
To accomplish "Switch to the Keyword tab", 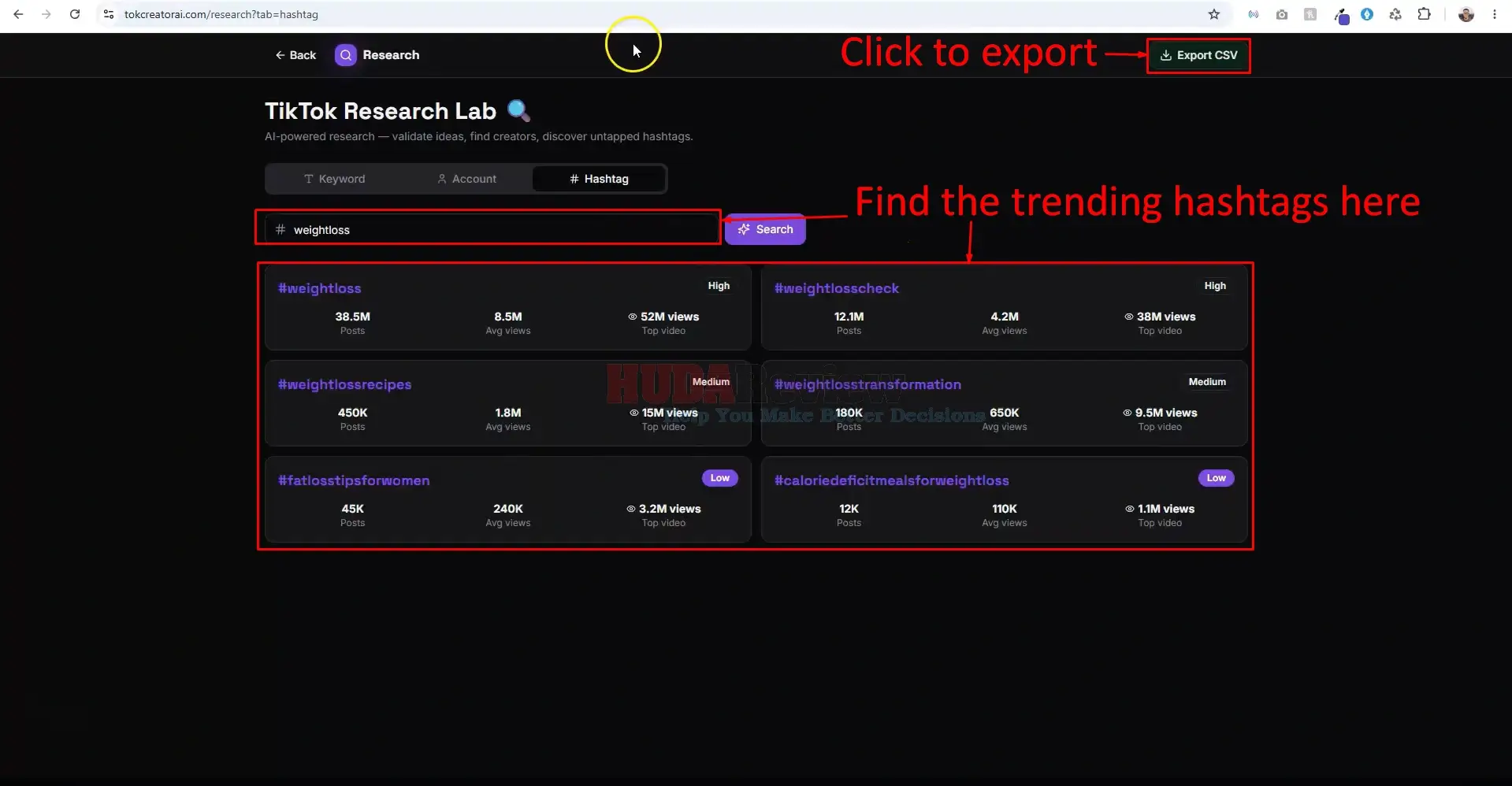I will (334, 179).
